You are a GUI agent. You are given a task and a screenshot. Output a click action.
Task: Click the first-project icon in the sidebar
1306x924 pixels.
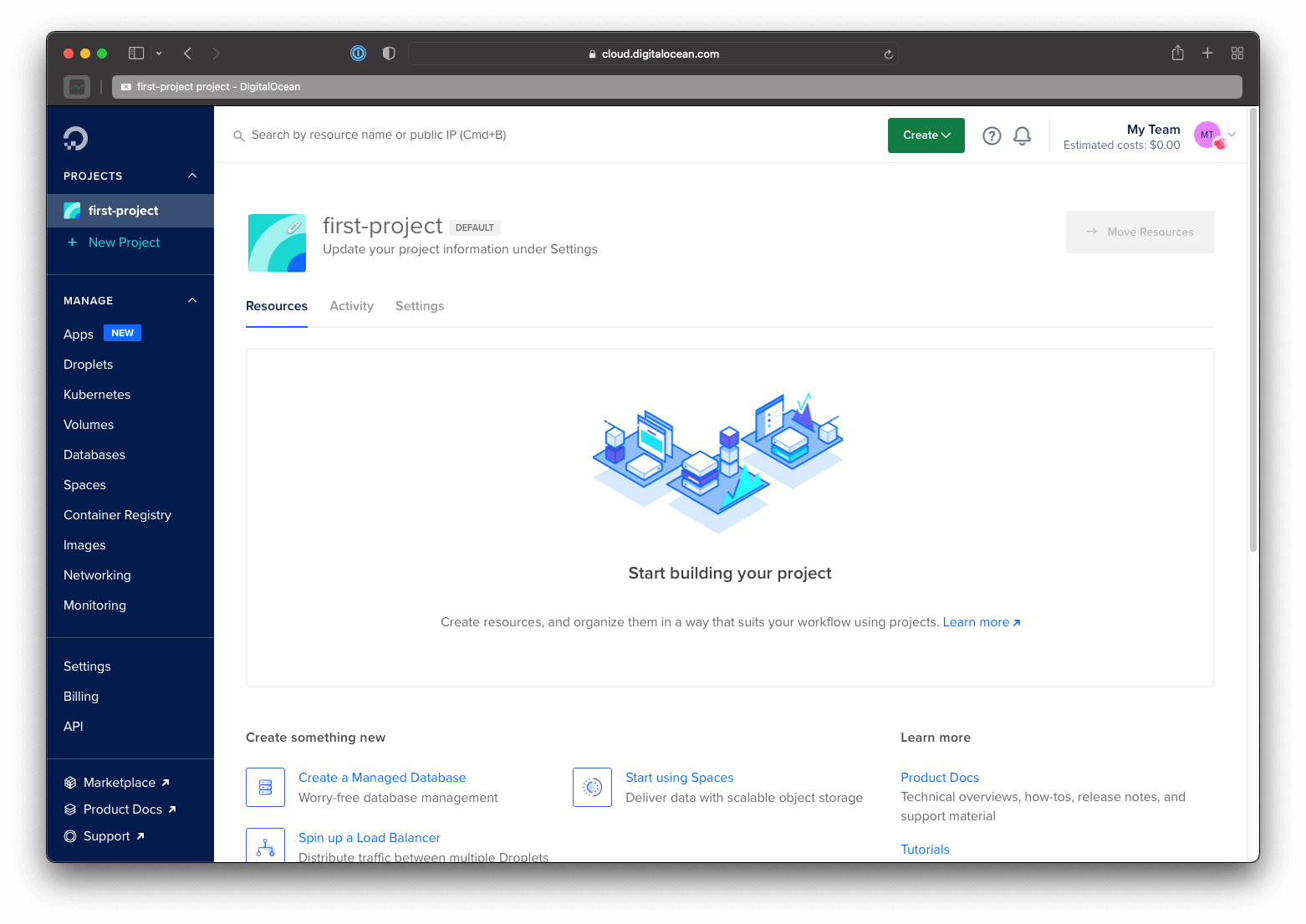(73, 211)
